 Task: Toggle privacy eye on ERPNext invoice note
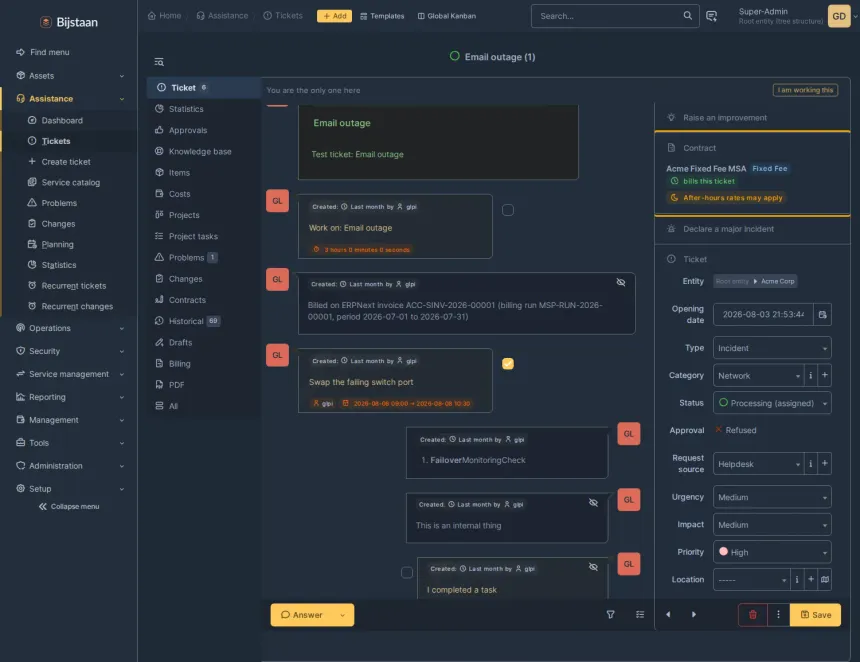[621, 282]
